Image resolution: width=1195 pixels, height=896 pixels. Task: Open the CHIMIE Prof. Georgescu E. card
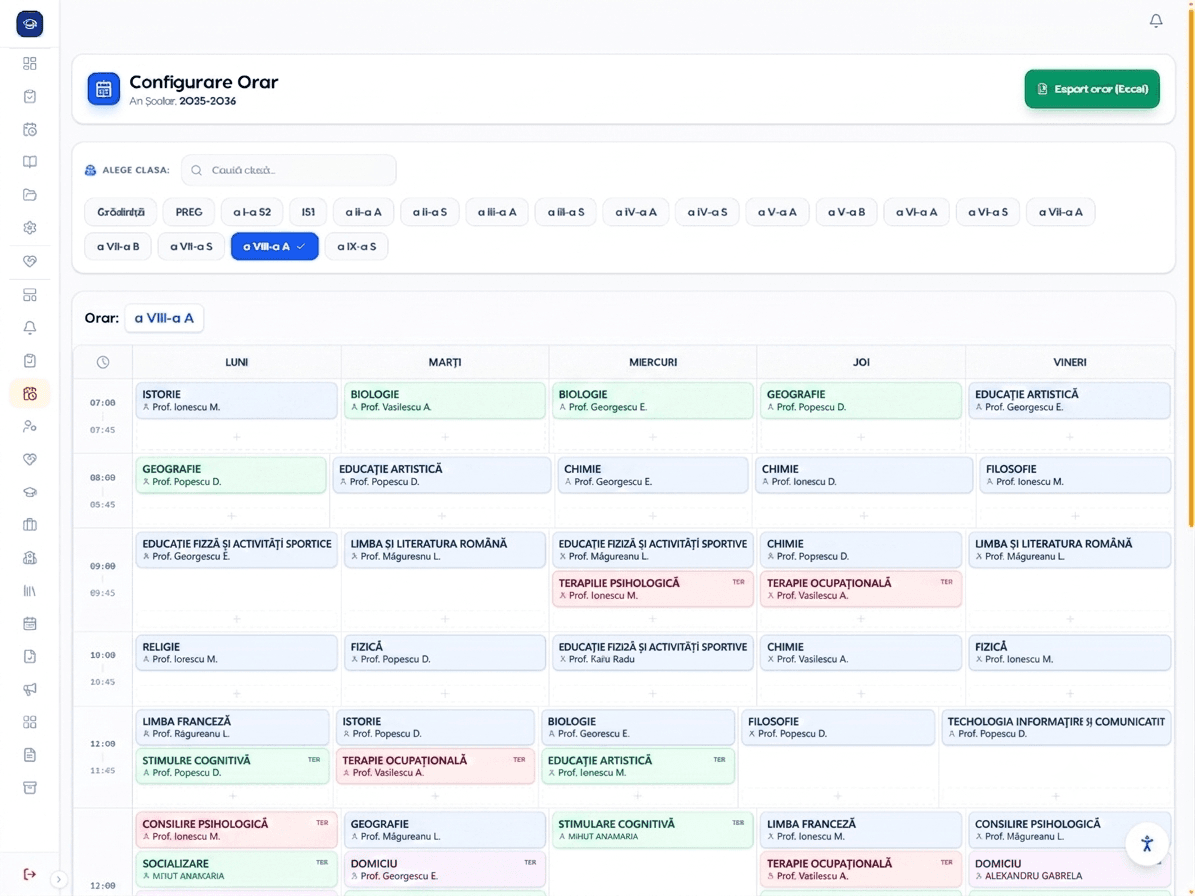(x=653, y=475)
